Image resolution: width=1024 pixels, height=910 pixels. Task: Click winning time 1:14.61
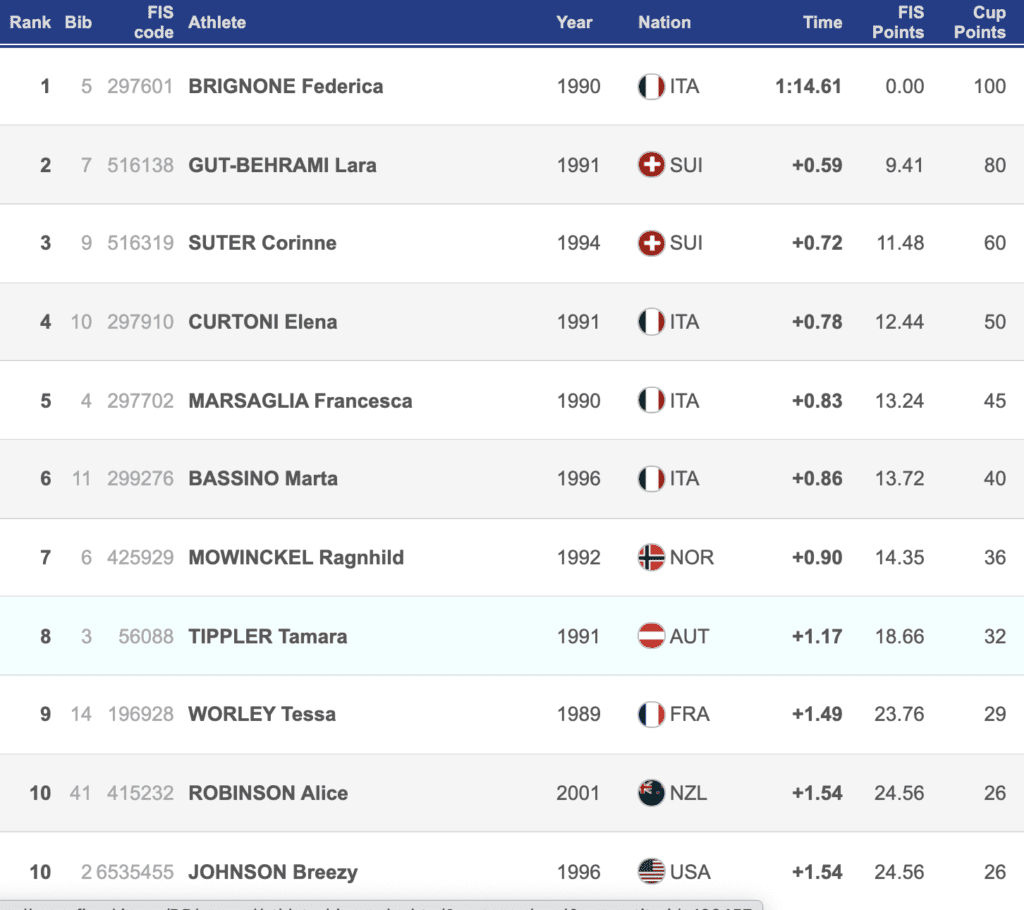click(808, 86)
